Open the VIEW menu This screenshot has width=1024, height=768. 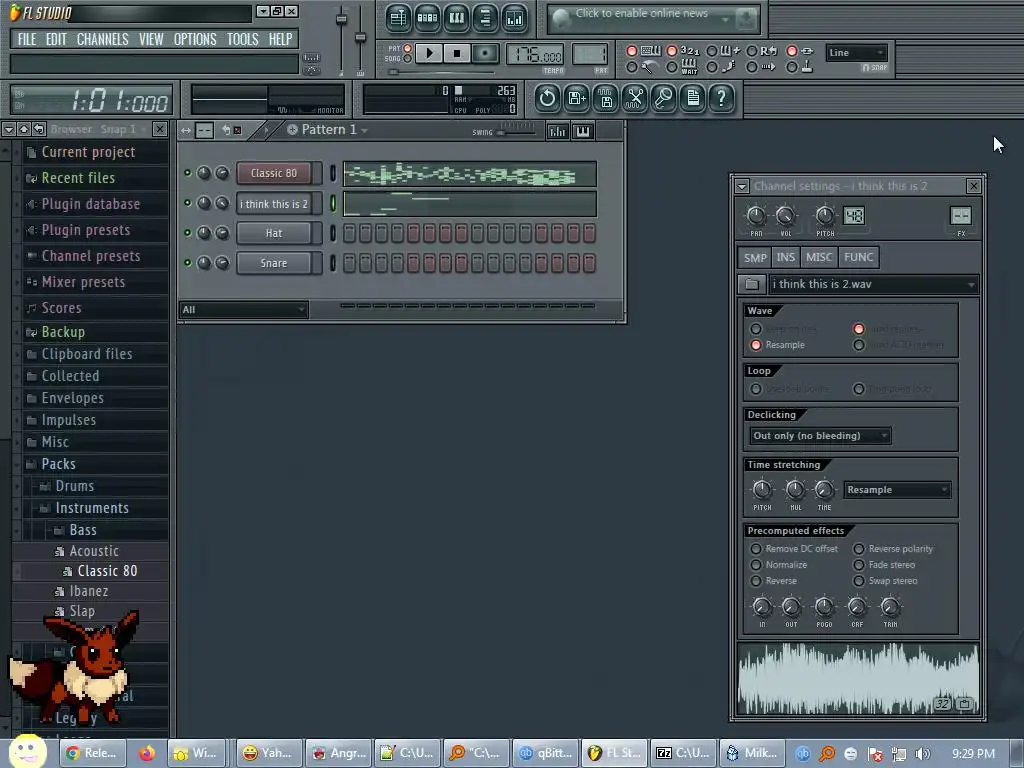151,39
